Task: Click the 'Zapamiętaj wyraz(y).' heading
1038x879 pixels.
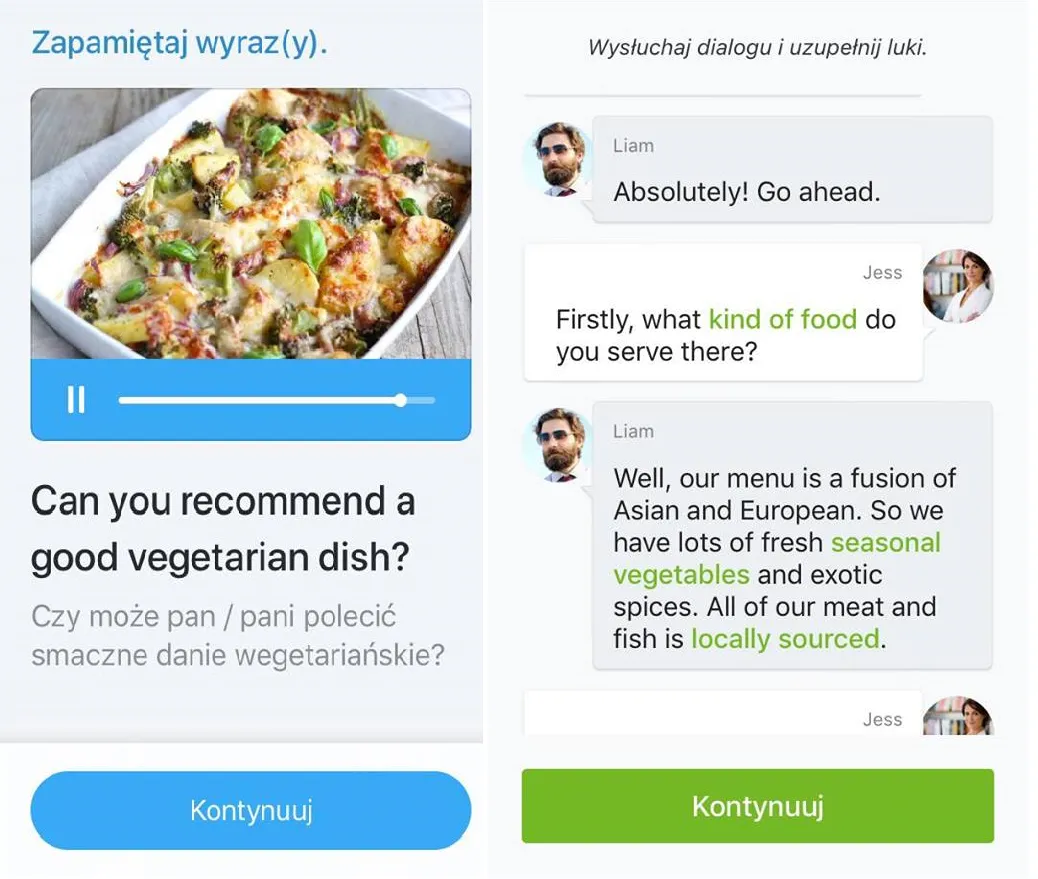Action: coord(179,44)
